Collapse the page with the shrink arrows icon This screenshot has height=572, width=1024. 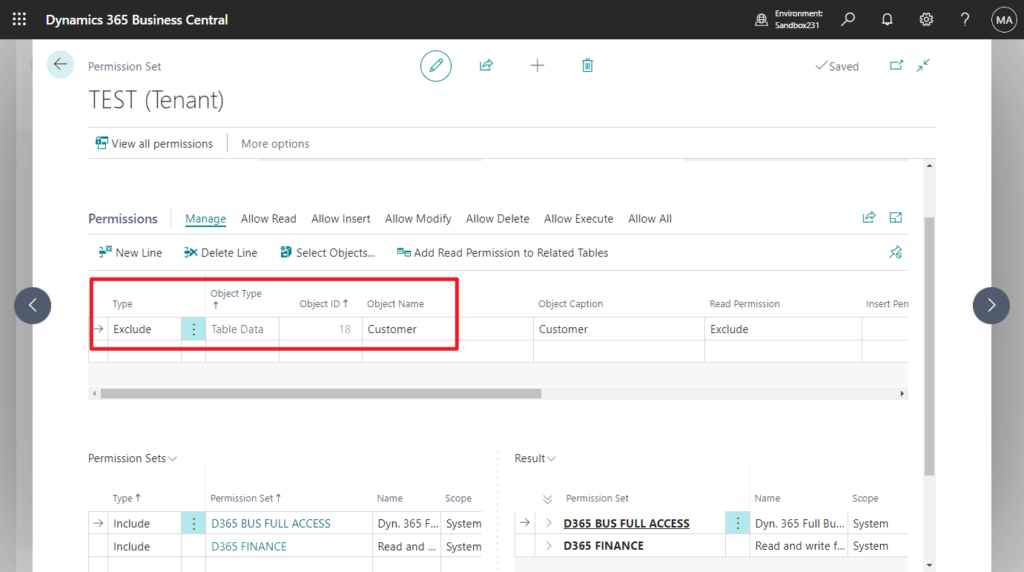point(923,65)
